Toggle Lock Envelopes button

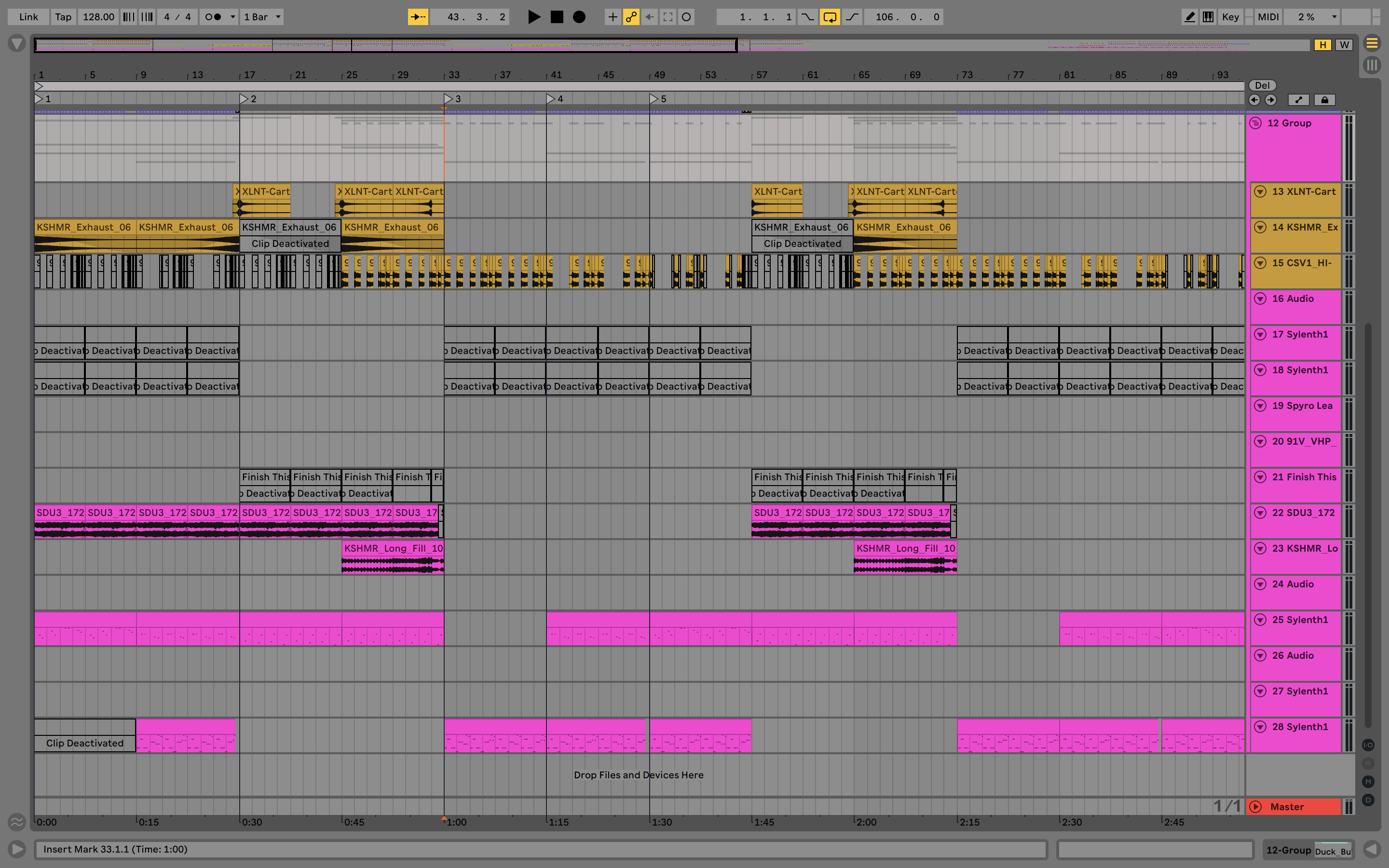click(1325, 100)
